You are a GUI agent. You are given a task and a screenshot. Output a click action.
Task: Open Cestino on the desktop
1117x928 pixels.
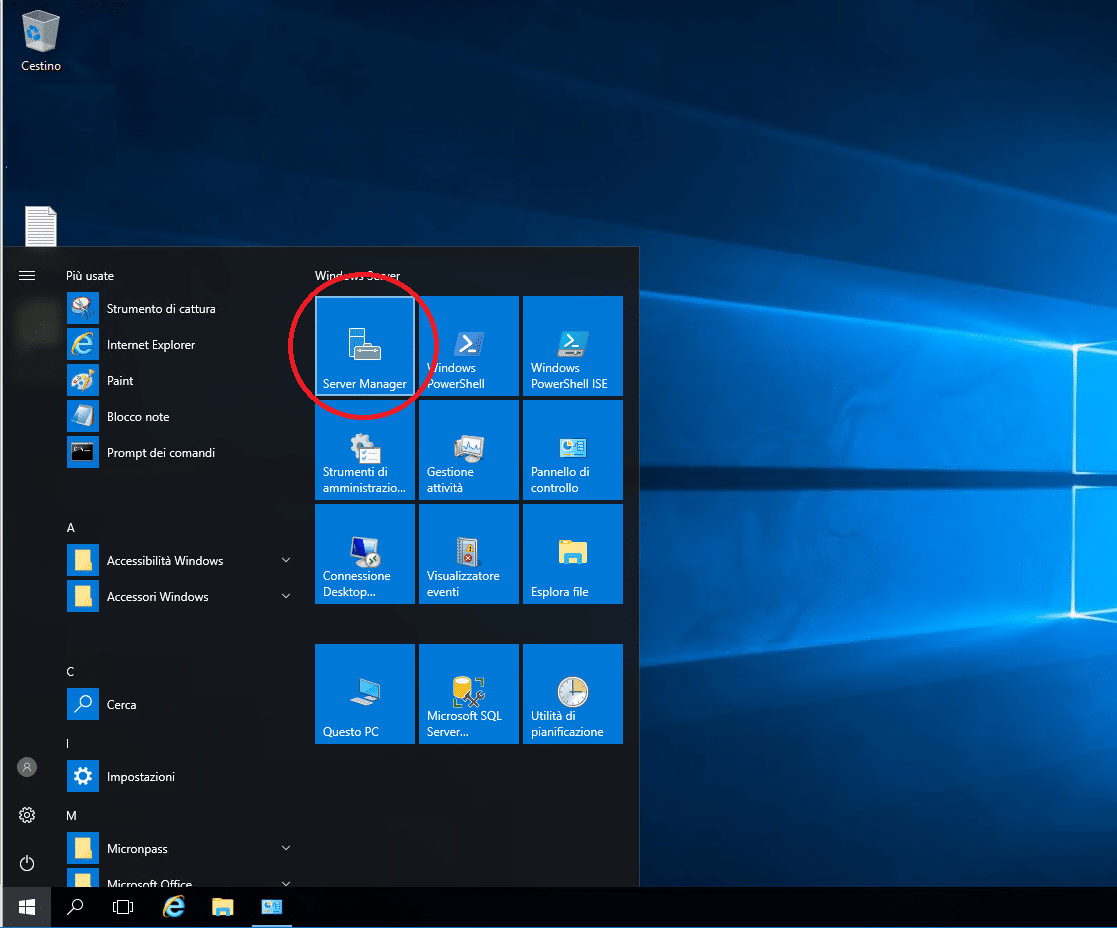tap(41, 41)
